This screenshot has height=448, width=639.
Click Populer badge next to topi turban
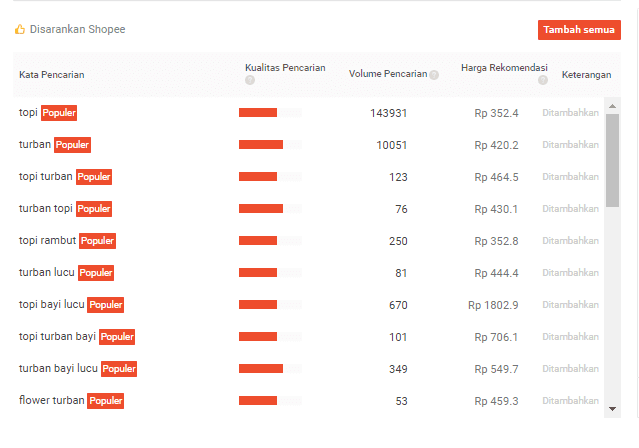[x=94, y=177]
